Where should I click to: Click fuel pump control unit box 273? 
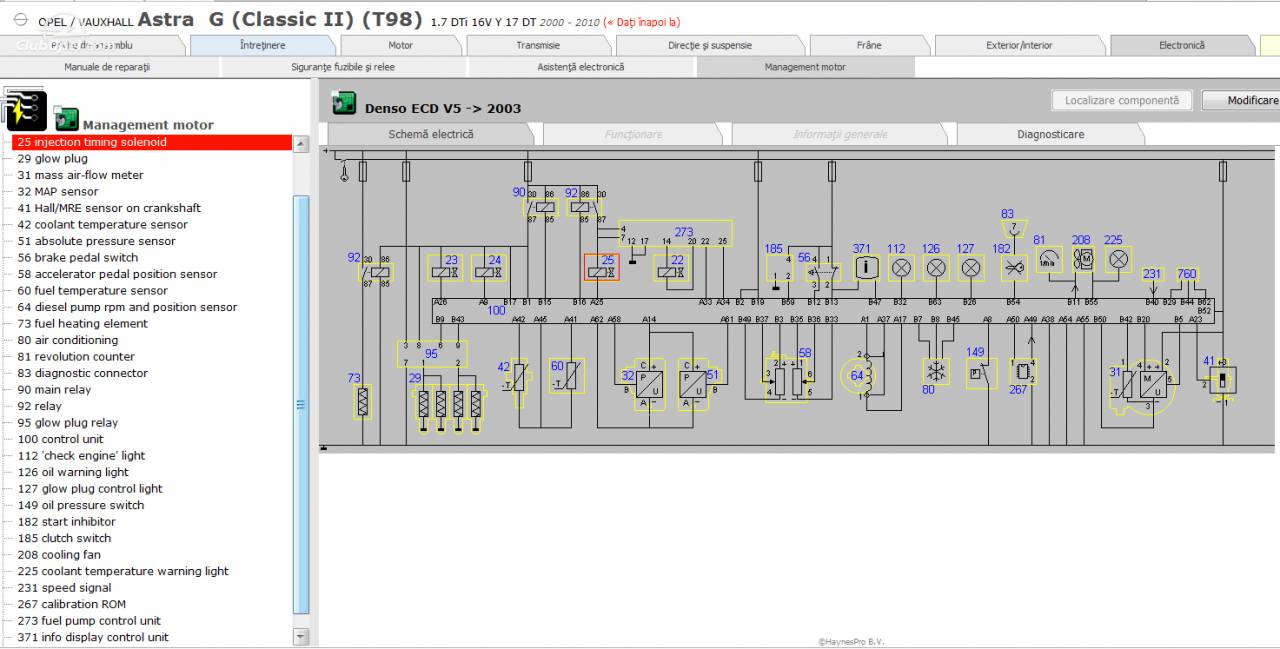(675, 233)
